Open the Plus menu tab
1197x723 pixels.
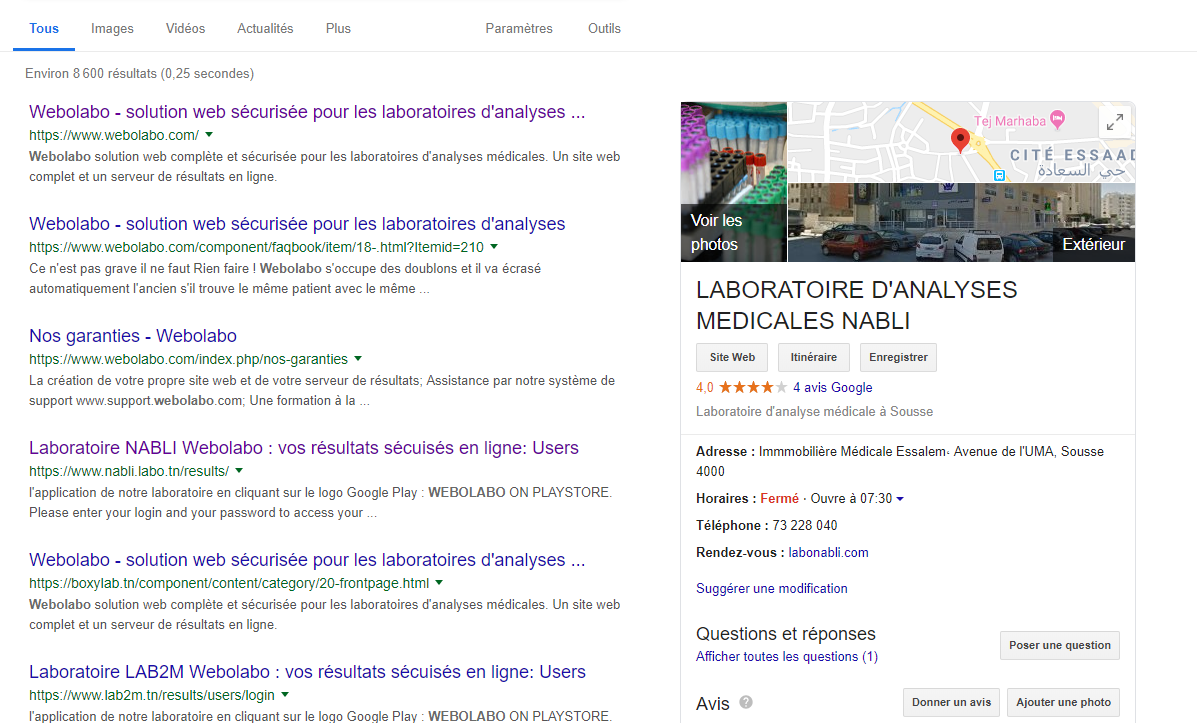click(x=338, y=28)
